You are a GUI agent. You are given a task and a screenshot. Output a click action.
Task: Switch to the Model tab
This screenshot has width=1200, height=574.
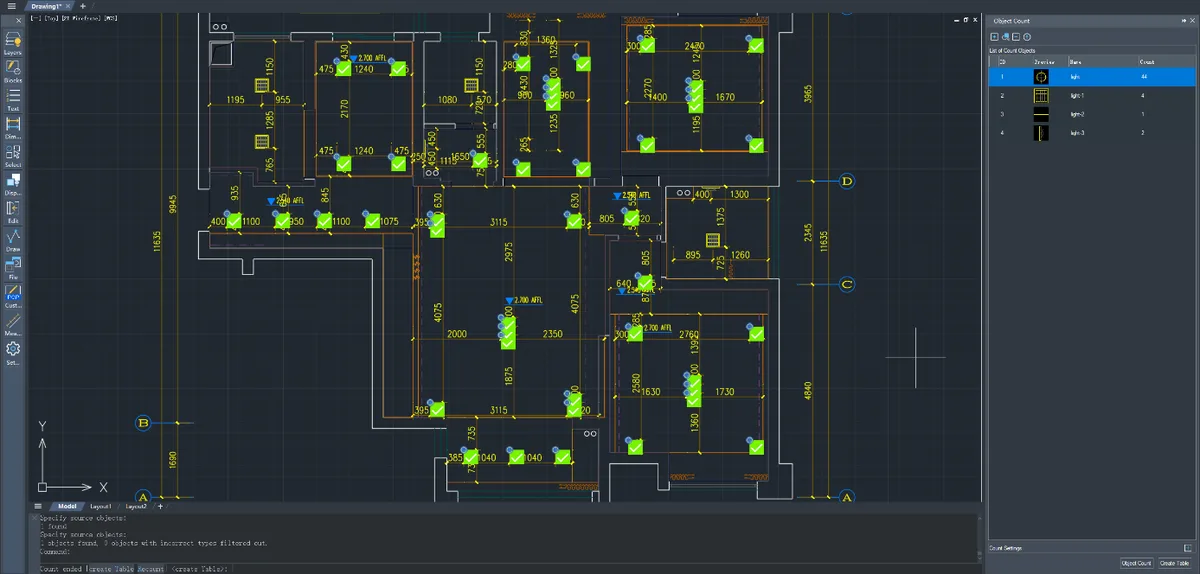pyautogui.click(x=67, y=506)
